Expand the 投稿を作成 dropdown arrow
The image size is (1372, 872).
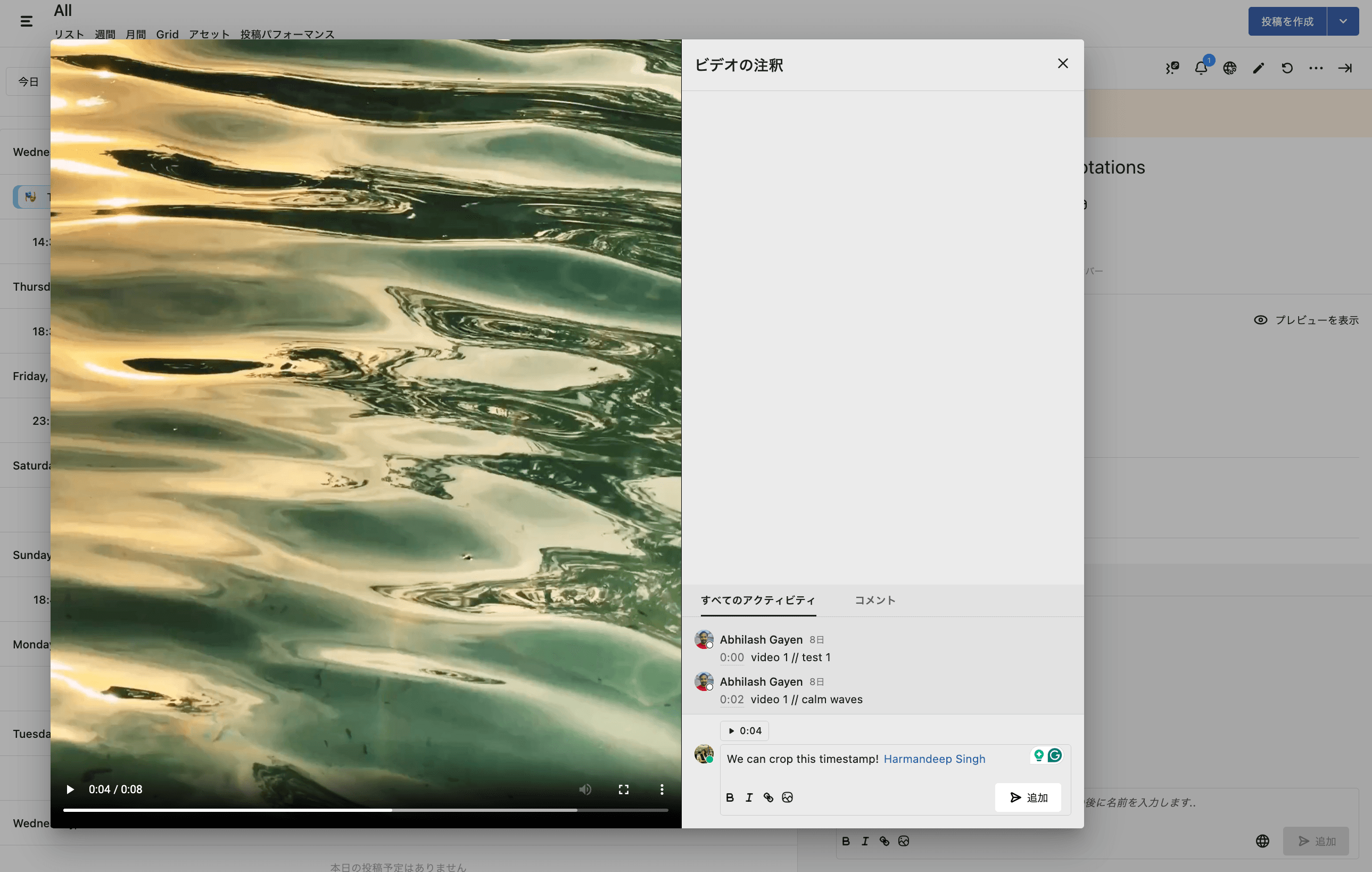tap(1343, 21)
